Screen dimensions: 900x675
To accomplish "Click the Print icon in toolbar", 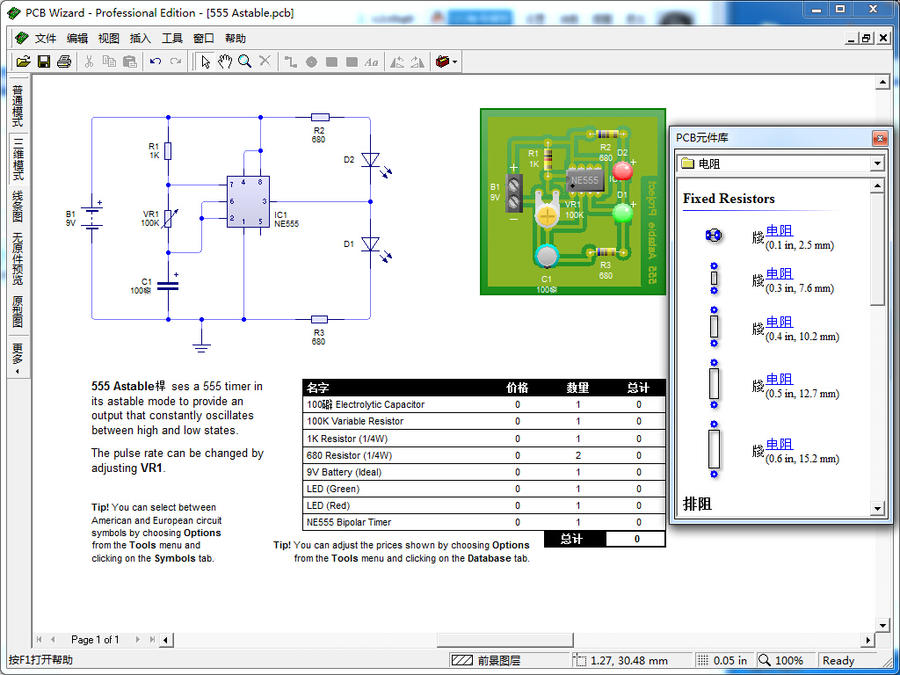I will 64,62.
